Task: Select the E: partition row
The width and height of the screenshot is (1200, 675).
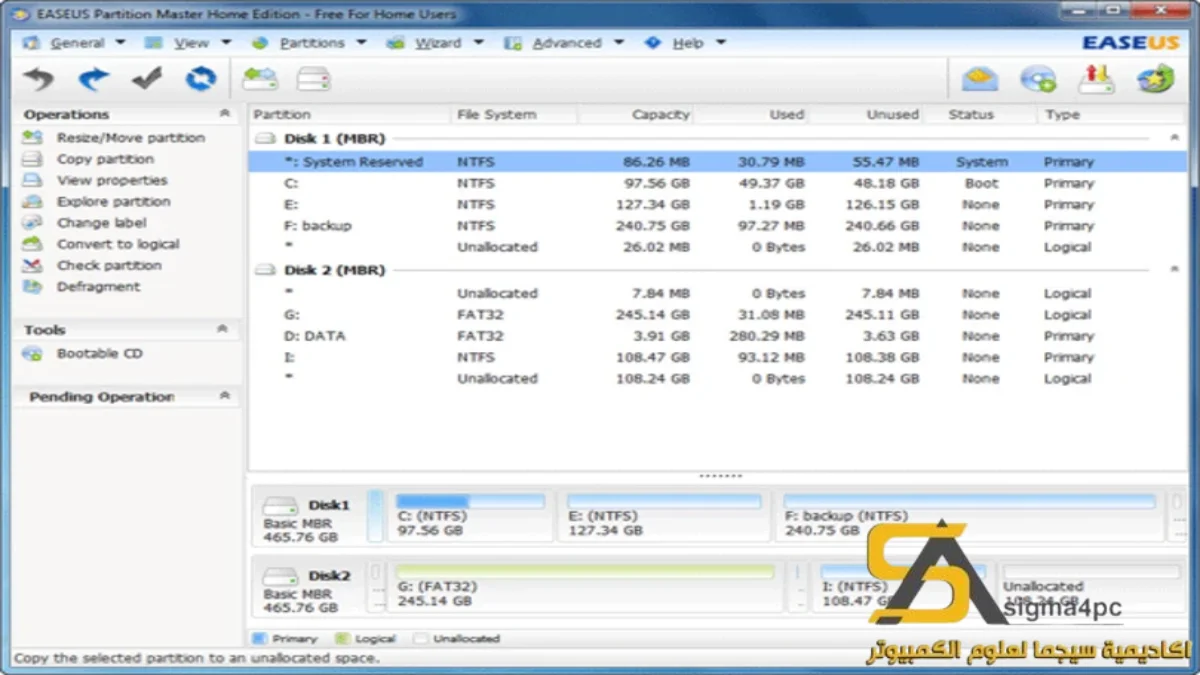Action: pos(717,204)
